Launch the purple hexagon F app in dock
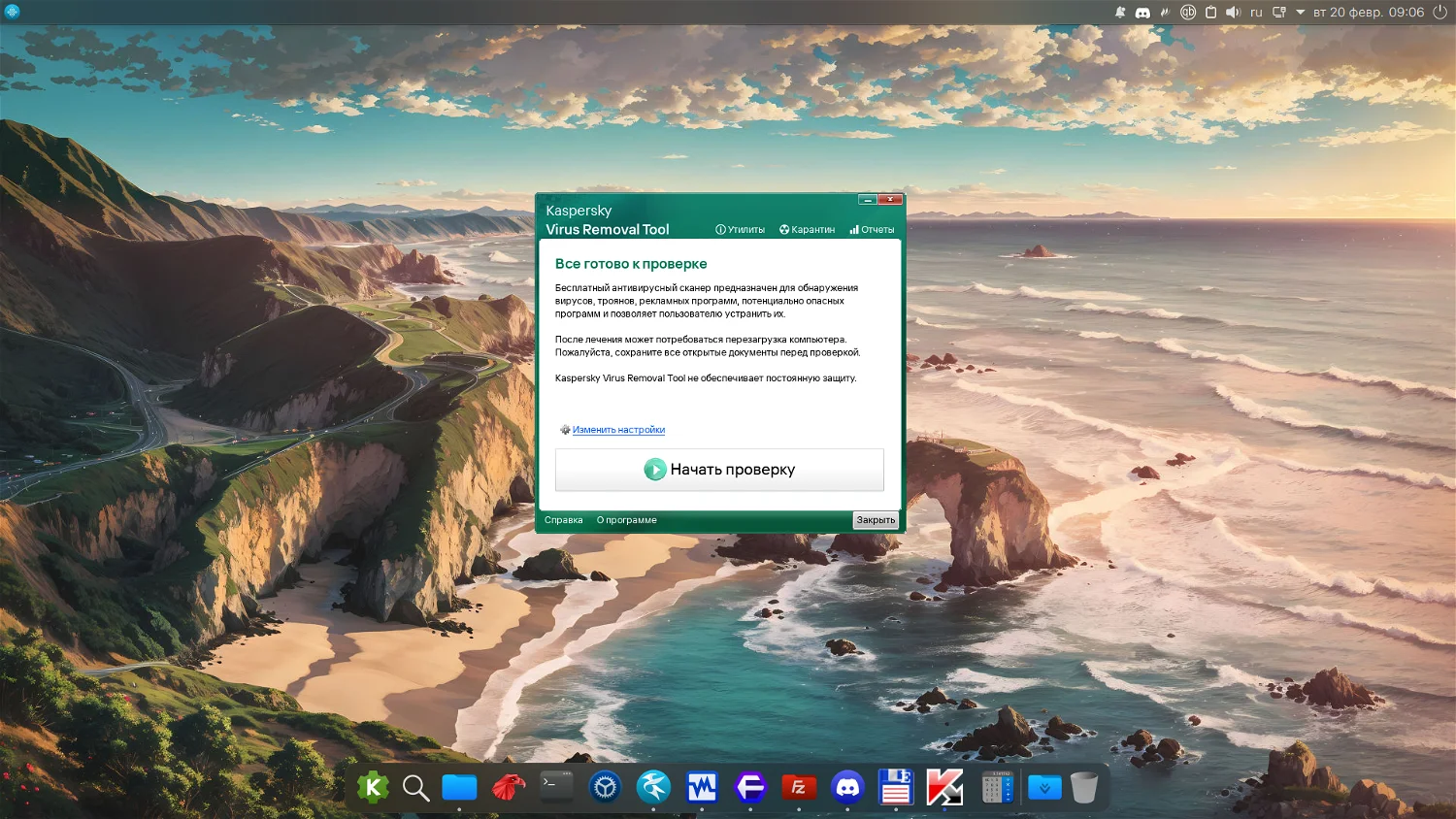1456x819 pixels. pos(750,787)
